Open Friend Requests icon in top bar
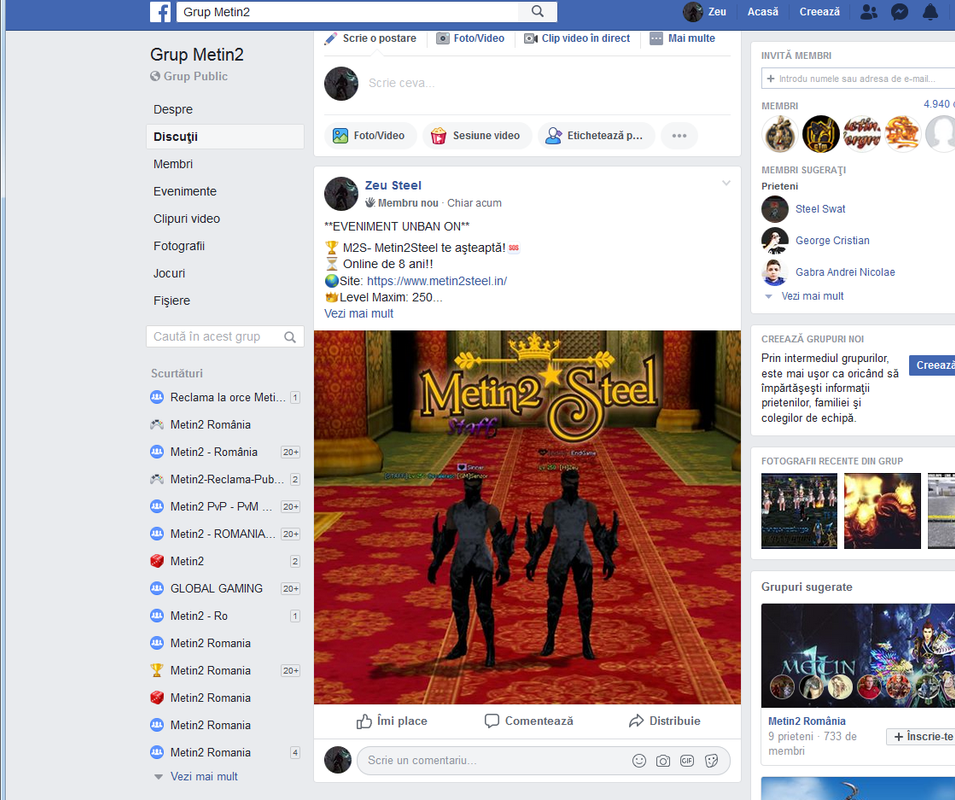955x800 pixels. pyautogui.click(x=869, y=12)
